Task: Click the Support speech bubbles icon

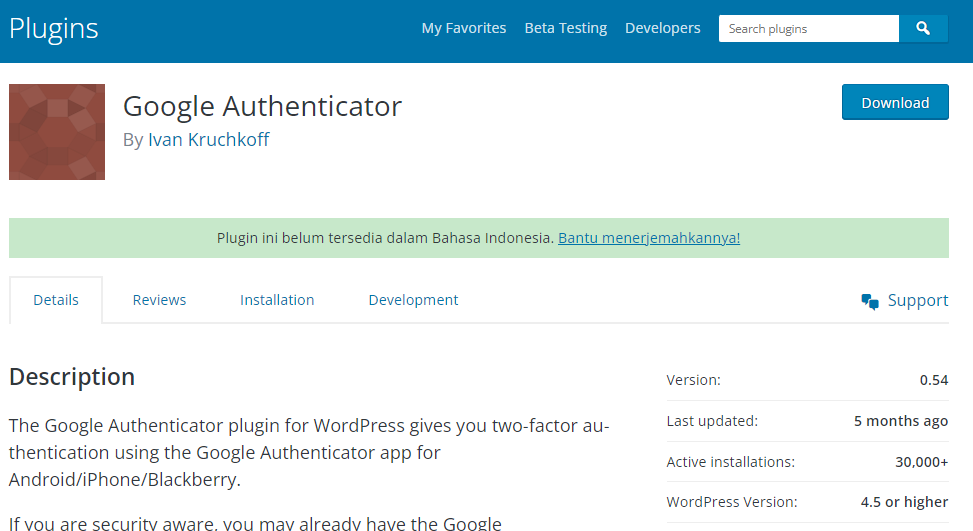Action: [x=870, y=301]
